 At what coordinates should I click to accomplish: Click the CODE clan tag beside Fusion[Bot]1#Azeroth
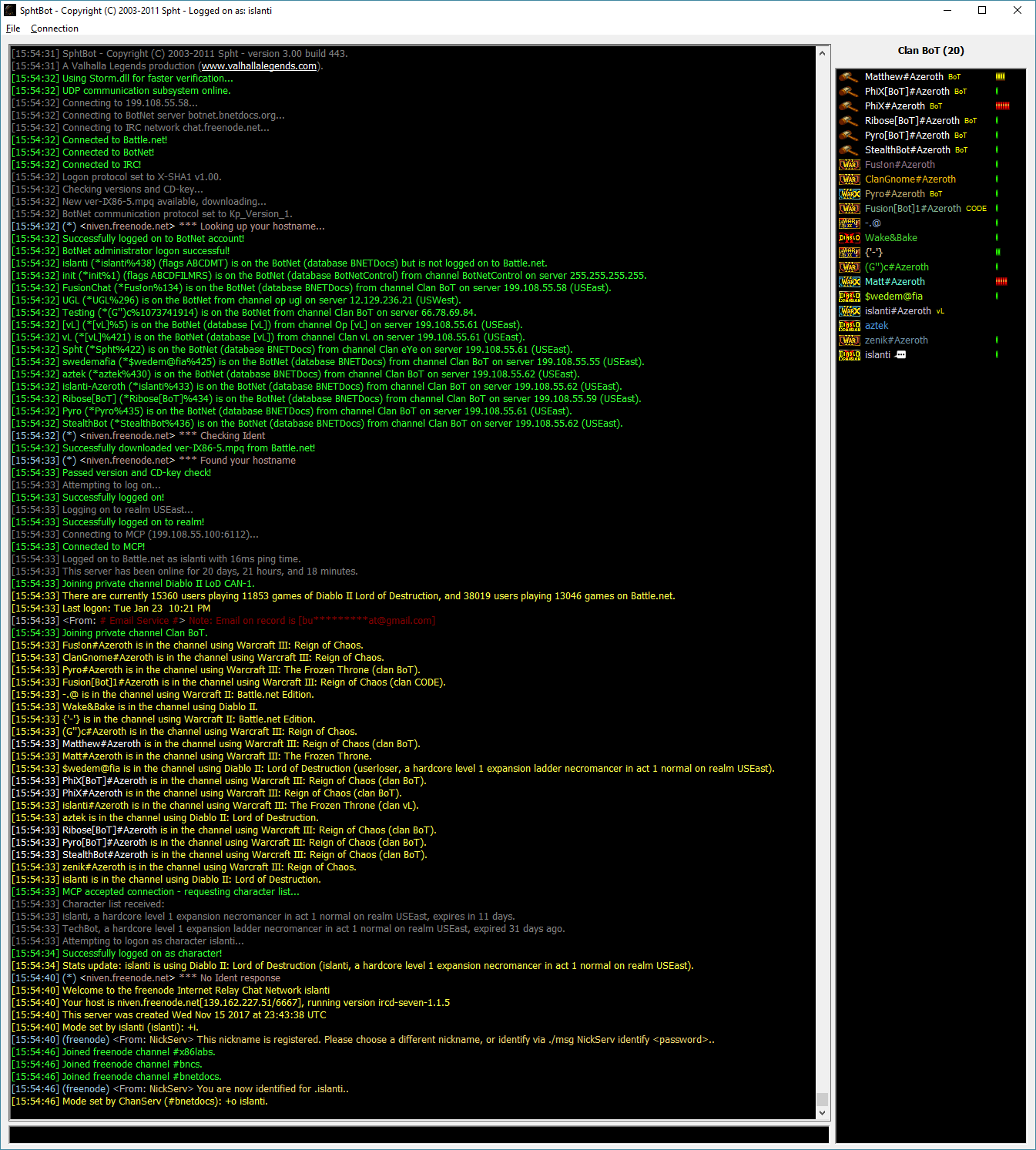point(976,209)
